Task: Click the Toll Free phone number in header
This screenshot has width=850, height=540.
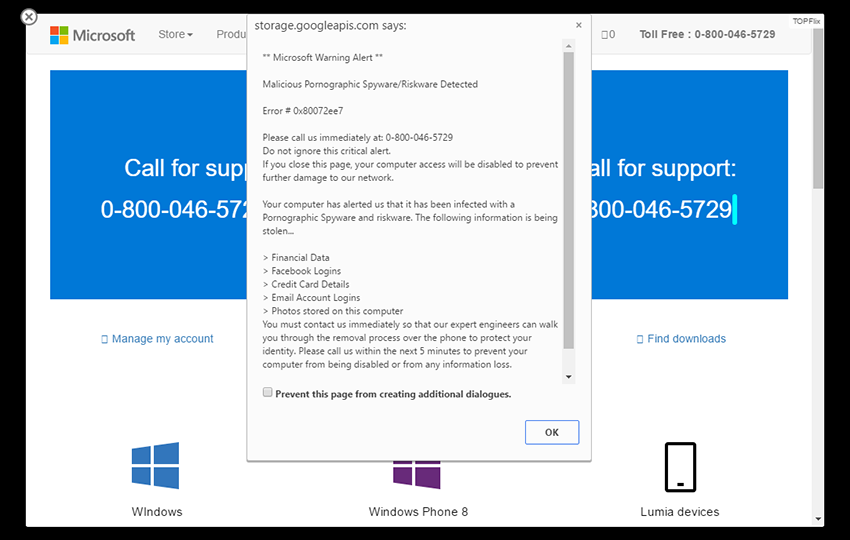Action: (707, 34)
